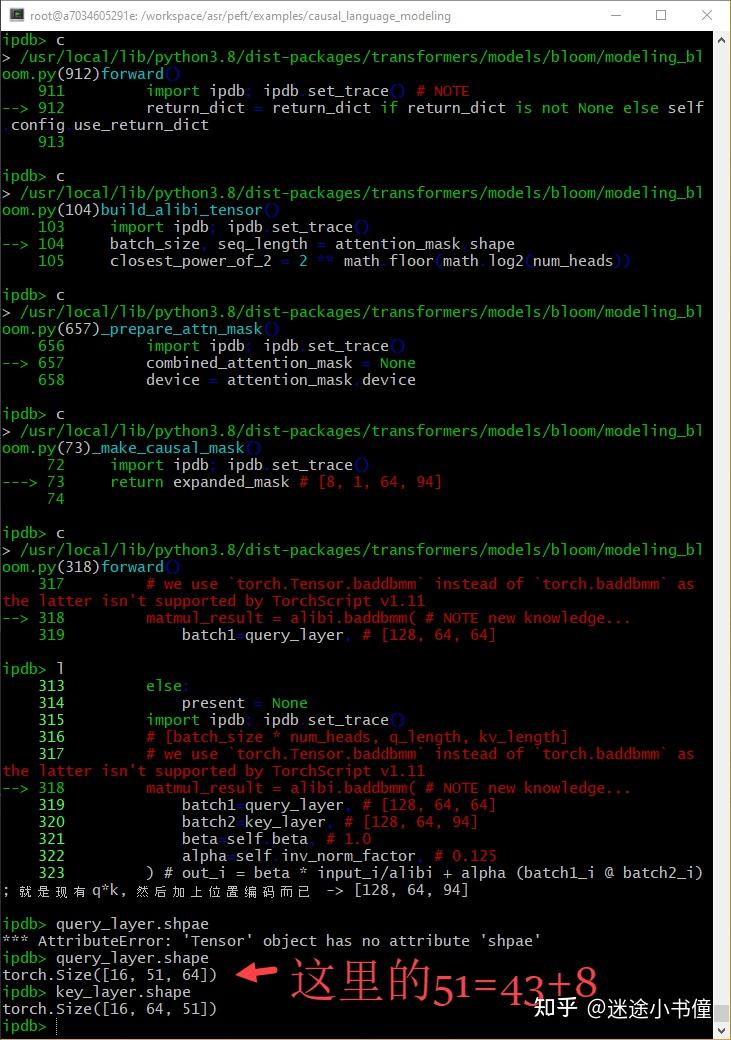Click output 'torch.Size([16, 51, 64])'
The height and width of the screenshot is (1040, 731).
(109, 975)
